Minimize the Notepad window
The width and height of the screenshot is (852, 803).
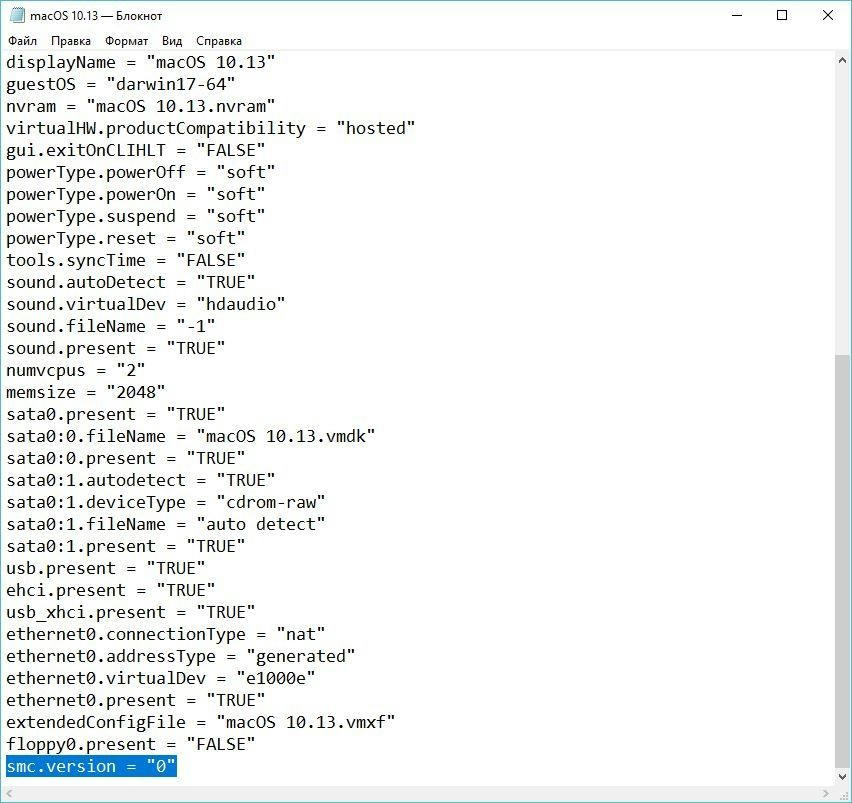[737, 16]
